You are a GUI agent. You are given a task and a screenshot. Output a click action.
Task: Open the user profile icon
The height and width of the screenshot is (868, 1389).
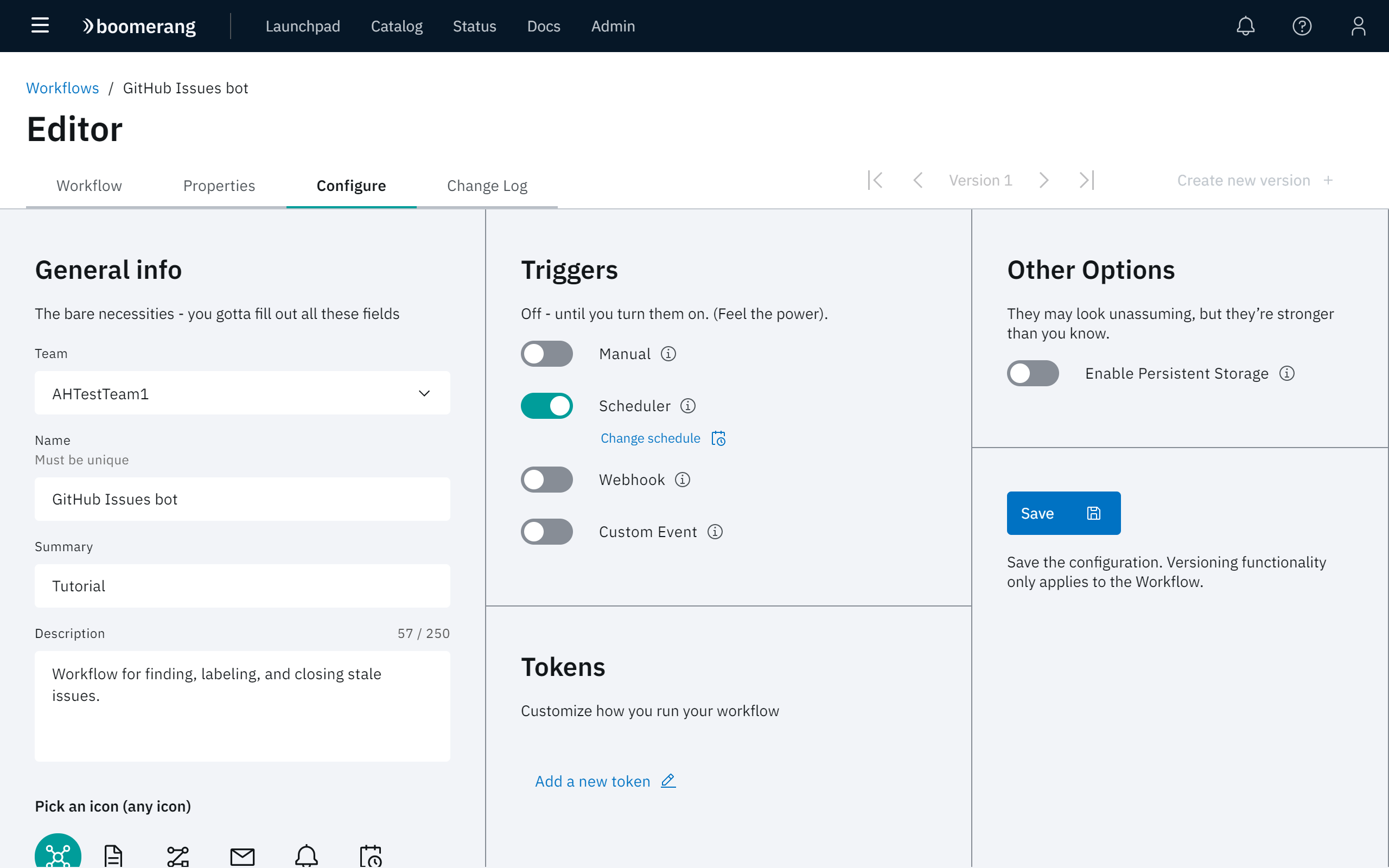coord(1358,26)
